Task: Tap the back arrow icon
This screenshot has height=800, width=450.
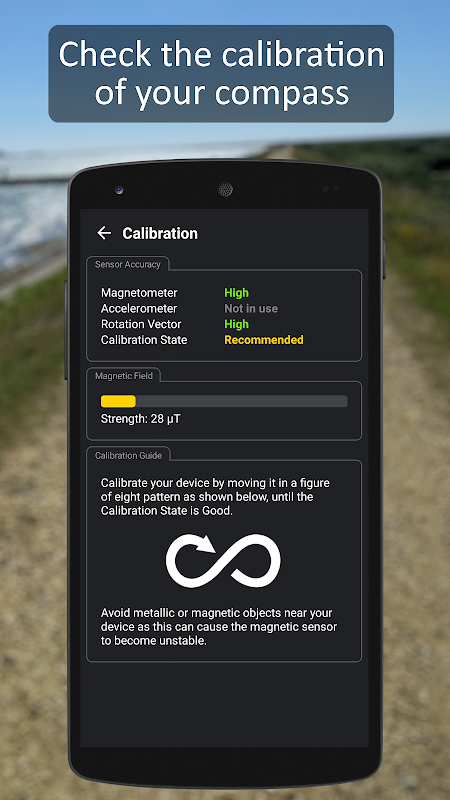Action: pos(104,233)
